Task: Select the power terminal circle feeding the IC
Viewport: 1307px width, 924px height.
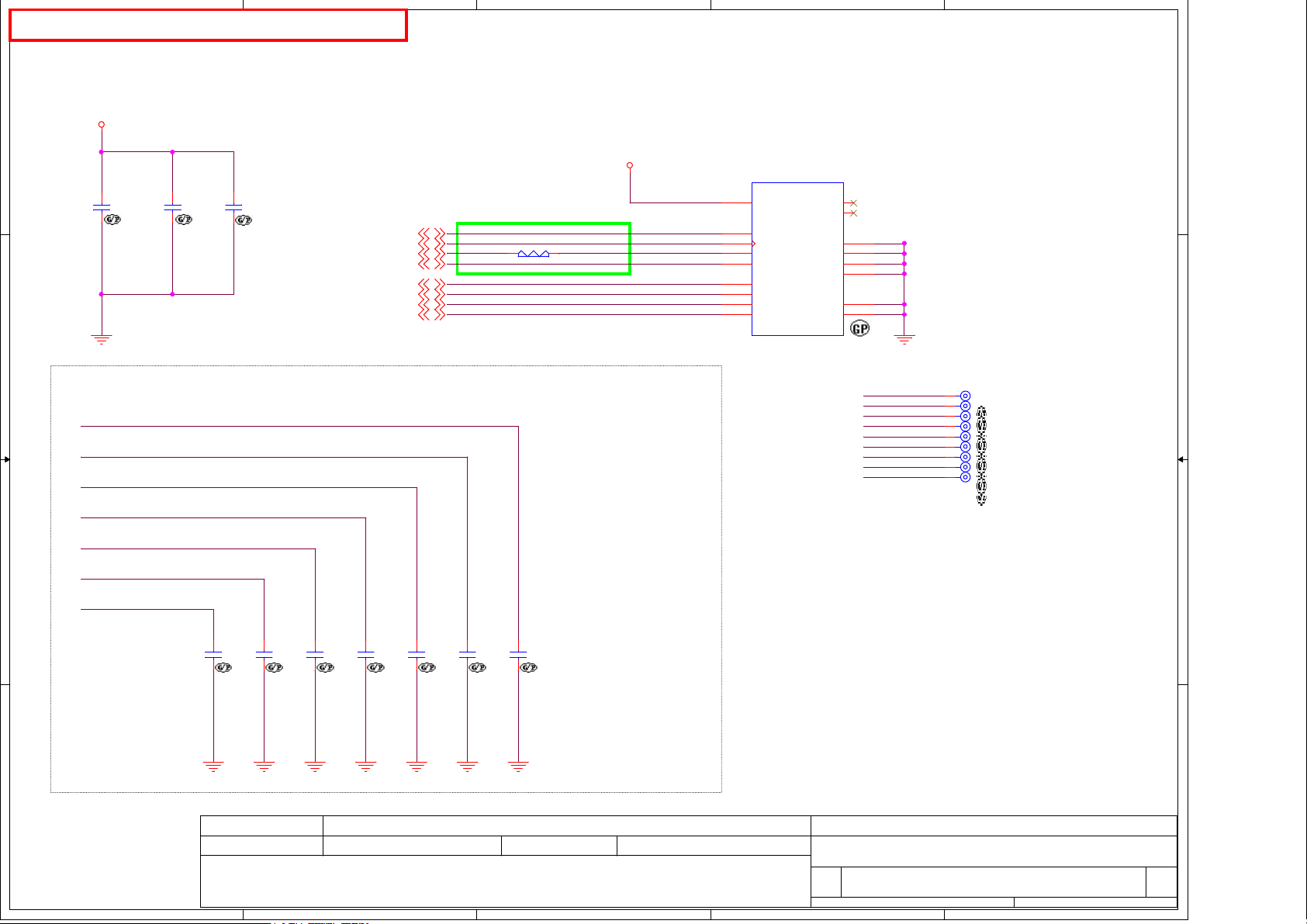Action: click(630, 165)
